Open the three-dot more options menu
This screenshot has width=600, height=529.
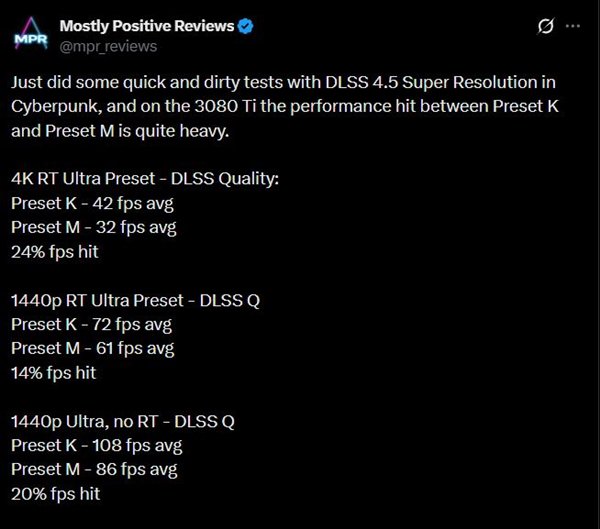click(x=572, y=27)
